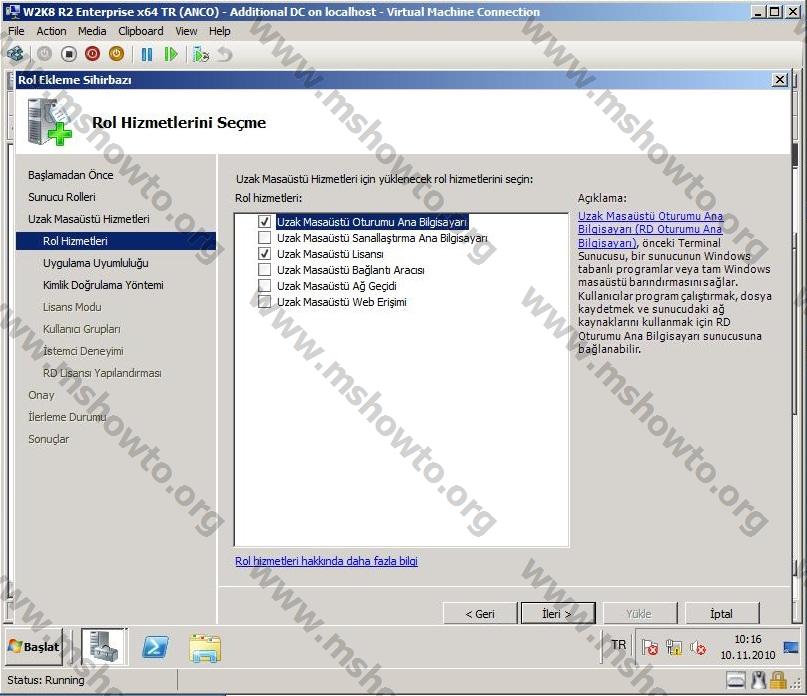This screenshot has width=807, height=696.
Task: Open Server Manager from taskbar
Action: point(104,647)
